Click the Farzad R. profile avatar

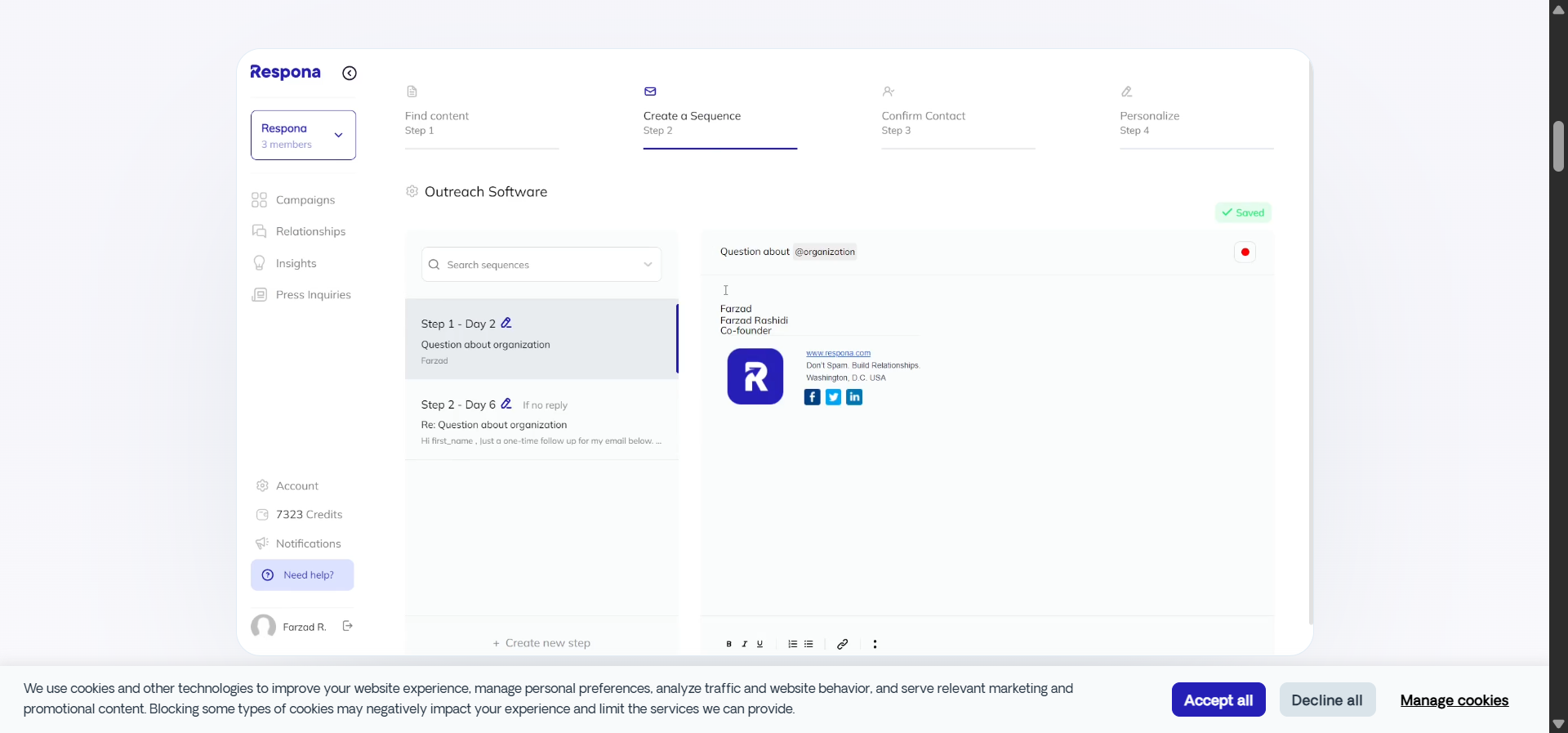click(x=263, y=627)
